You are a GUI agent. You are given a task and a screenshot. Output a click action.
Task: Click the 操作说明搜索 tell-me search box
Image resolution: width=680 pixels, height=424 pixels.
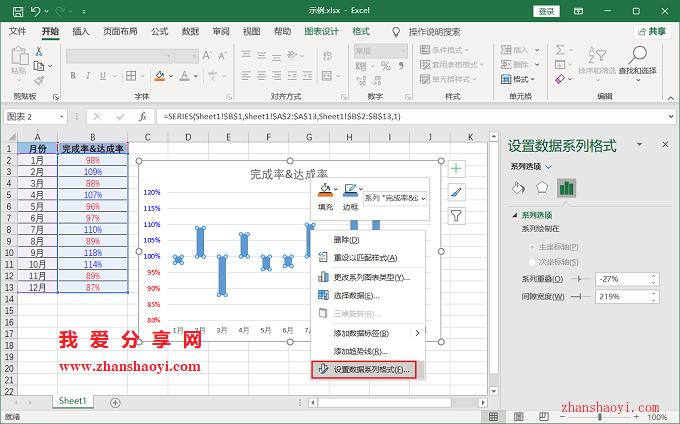click(x=434, y=32)
